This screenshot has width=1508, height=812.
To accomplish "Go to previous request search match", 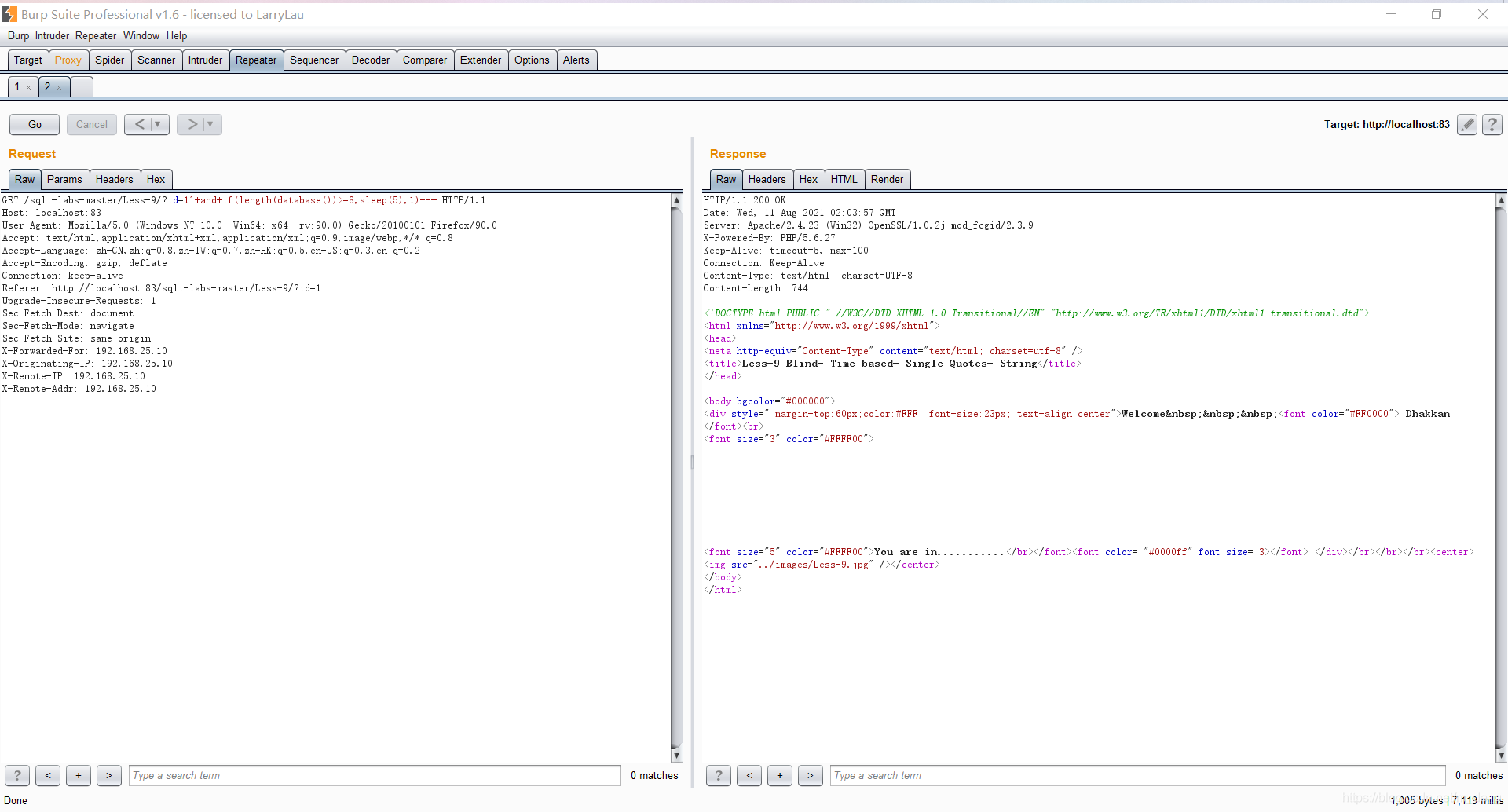I will click(x=48, y=775).
